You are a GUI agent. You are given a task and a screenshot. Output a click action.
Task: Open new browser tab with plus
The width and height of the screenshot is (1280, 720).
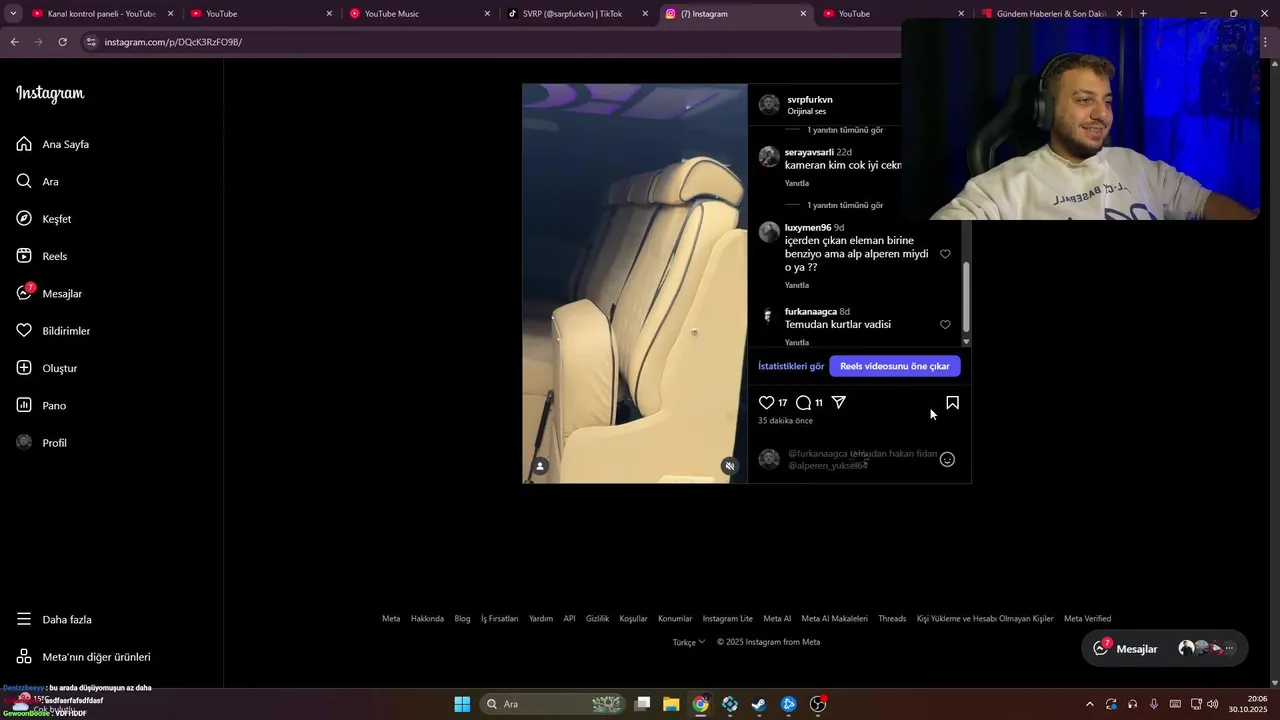coord(1143,14)
